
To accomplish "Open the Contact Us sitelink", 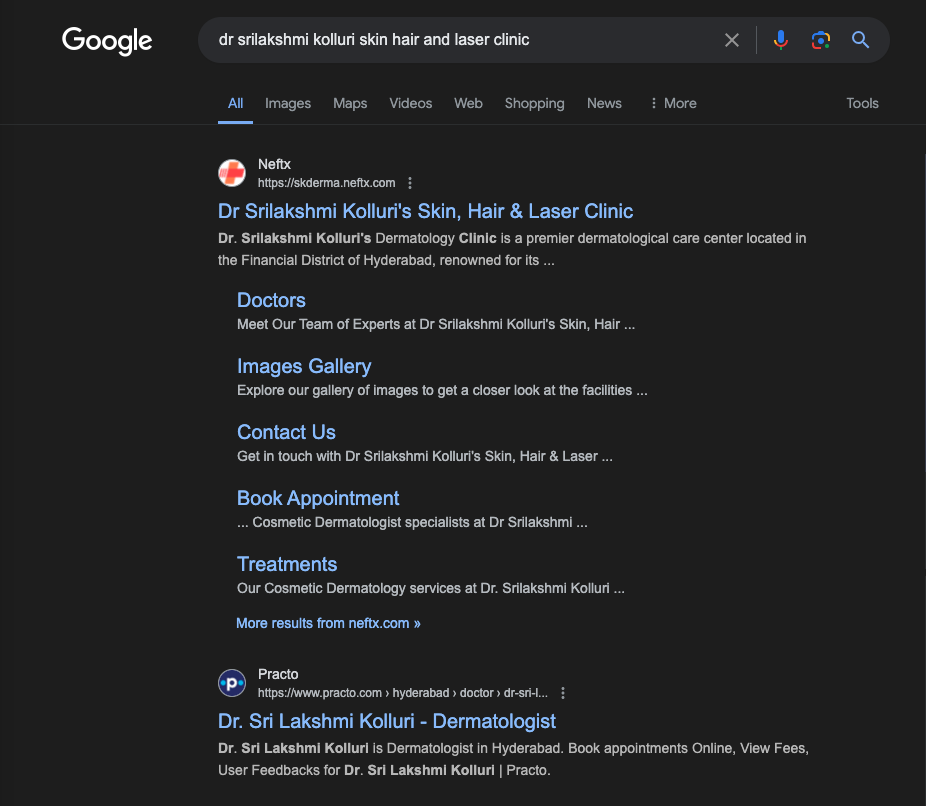I will pos(286,432).
